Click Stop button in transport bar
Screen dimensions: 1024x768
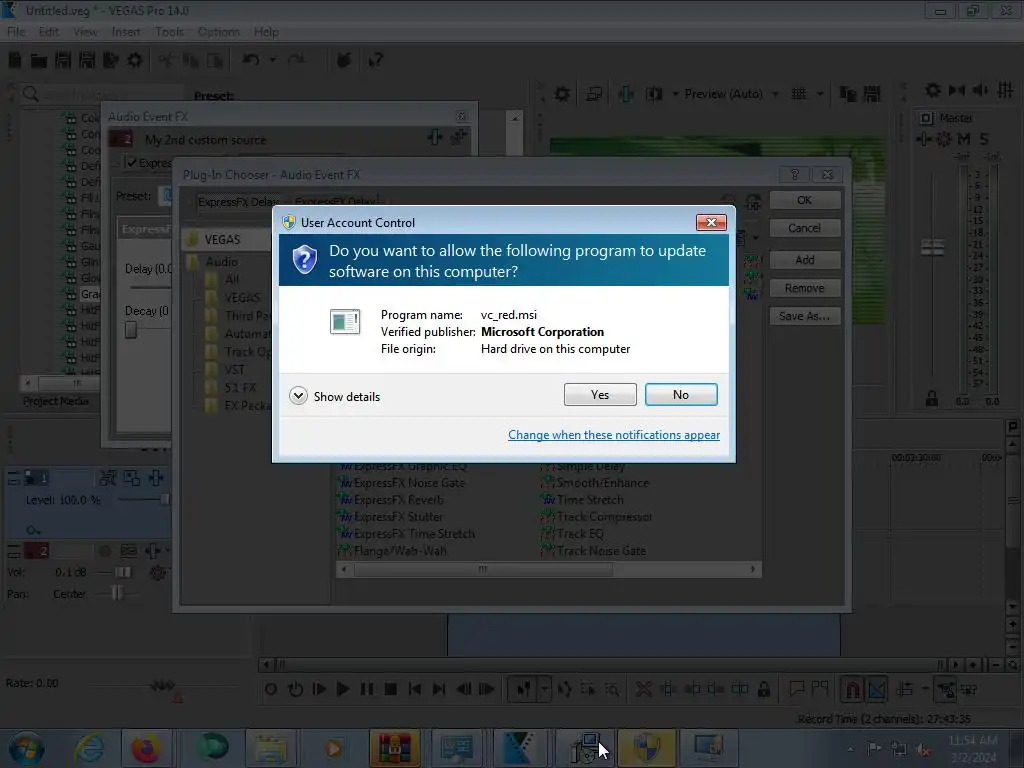tap(391, 689)
